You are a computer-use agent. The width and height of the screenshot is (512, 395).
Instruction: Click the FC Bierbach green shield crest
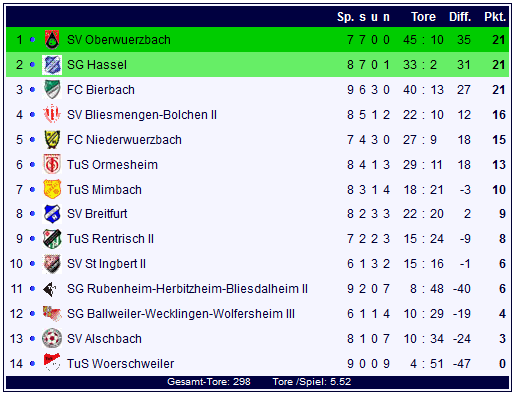coord(52,89)
